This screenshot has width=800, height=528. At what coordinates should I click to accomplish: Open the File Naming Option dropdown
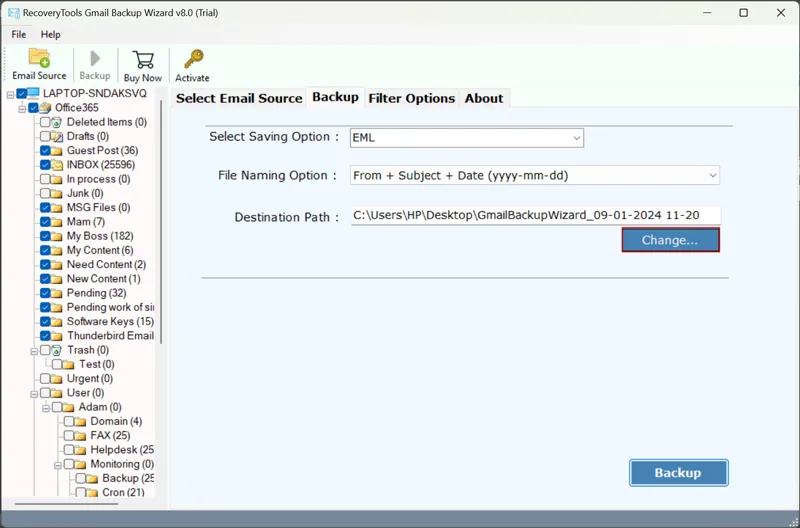pyautogui.click(x=535, y=175)
